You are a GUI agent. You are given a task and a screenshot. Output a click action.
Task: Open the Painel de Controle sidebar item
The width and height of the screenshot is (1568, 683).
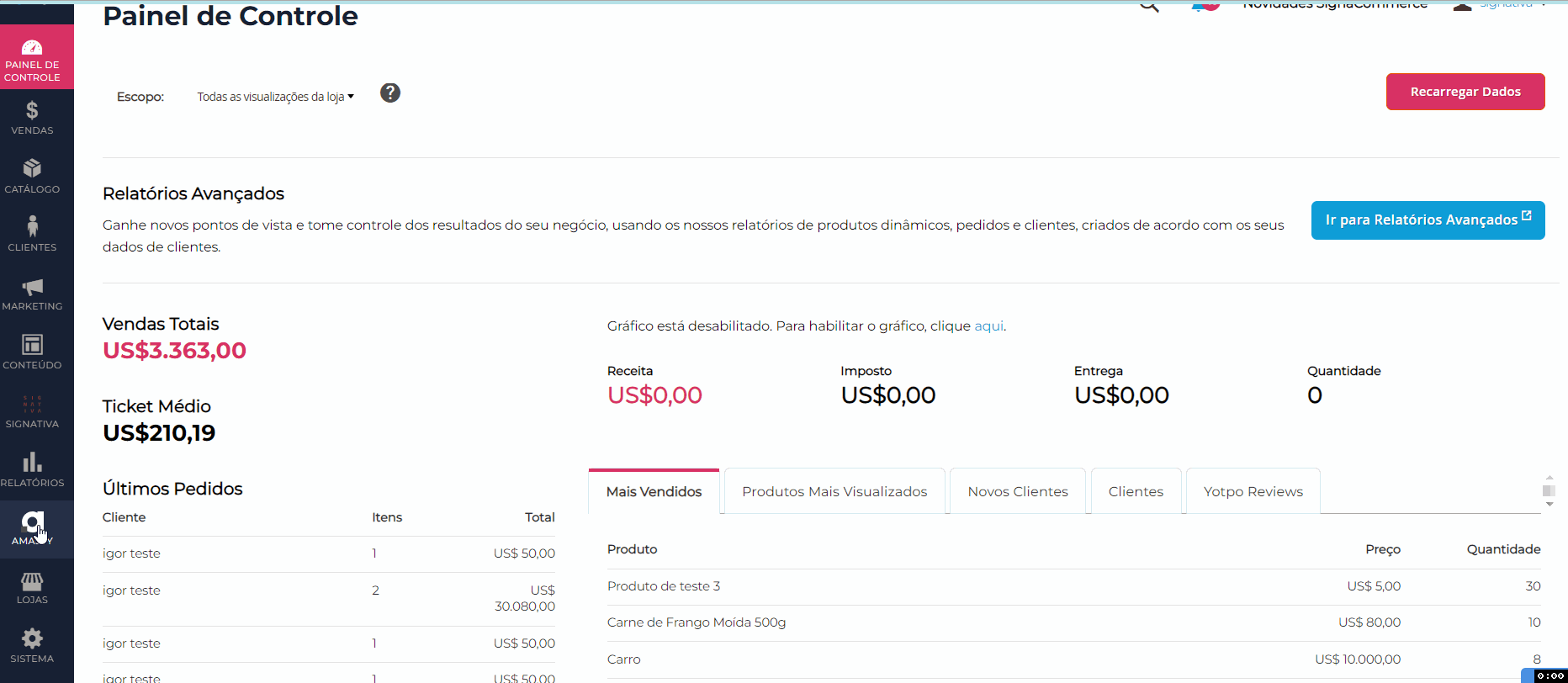(32, 58)
